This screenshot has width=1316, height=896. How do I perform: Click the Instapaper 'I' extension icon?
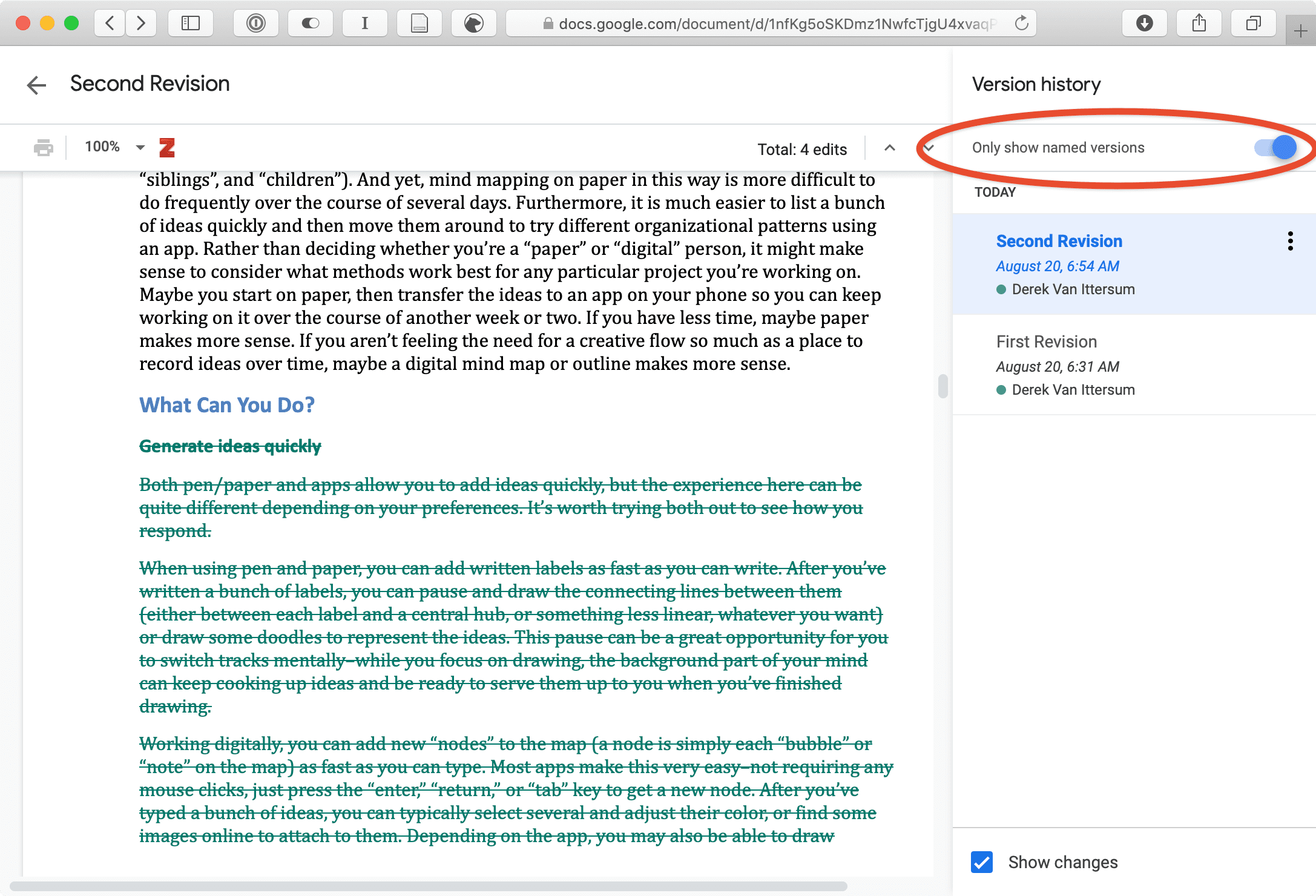click(x=365, y=23)
